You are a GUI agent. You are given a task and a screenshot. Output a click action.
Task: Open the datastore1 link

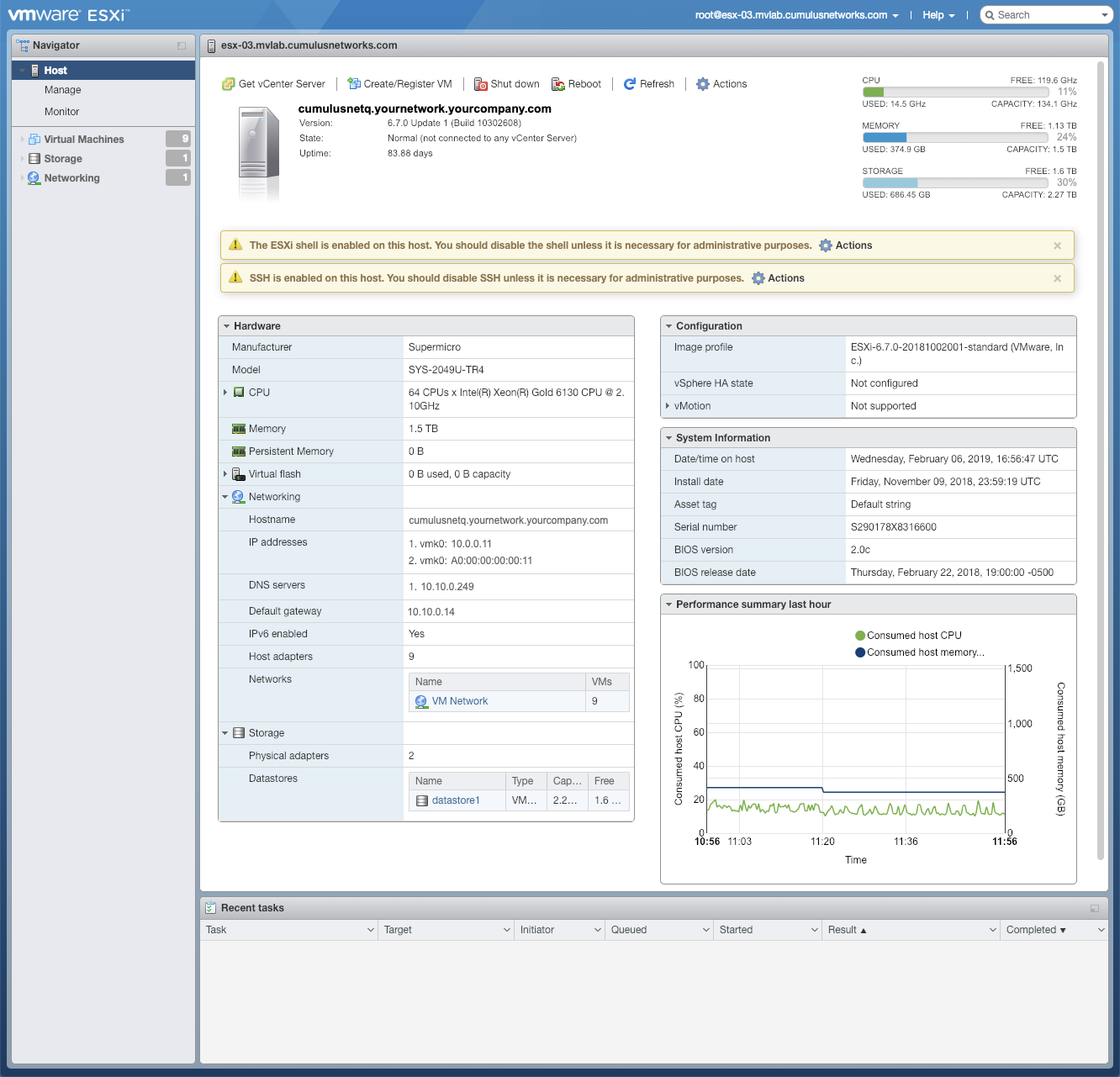tap(456, 800)
